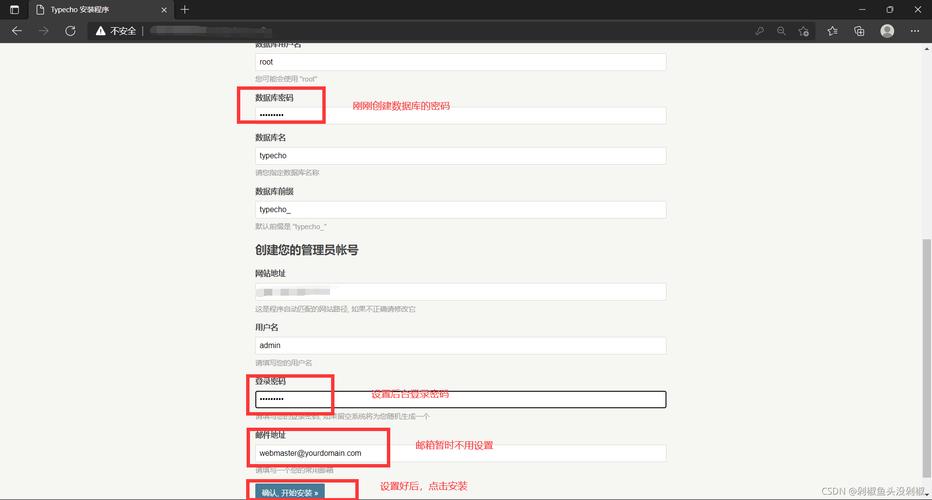Click the 数据库前缀 field containing typecho_
Image resolution: width=932 pixels, height=500 pixels.
[x=461, y=210]
